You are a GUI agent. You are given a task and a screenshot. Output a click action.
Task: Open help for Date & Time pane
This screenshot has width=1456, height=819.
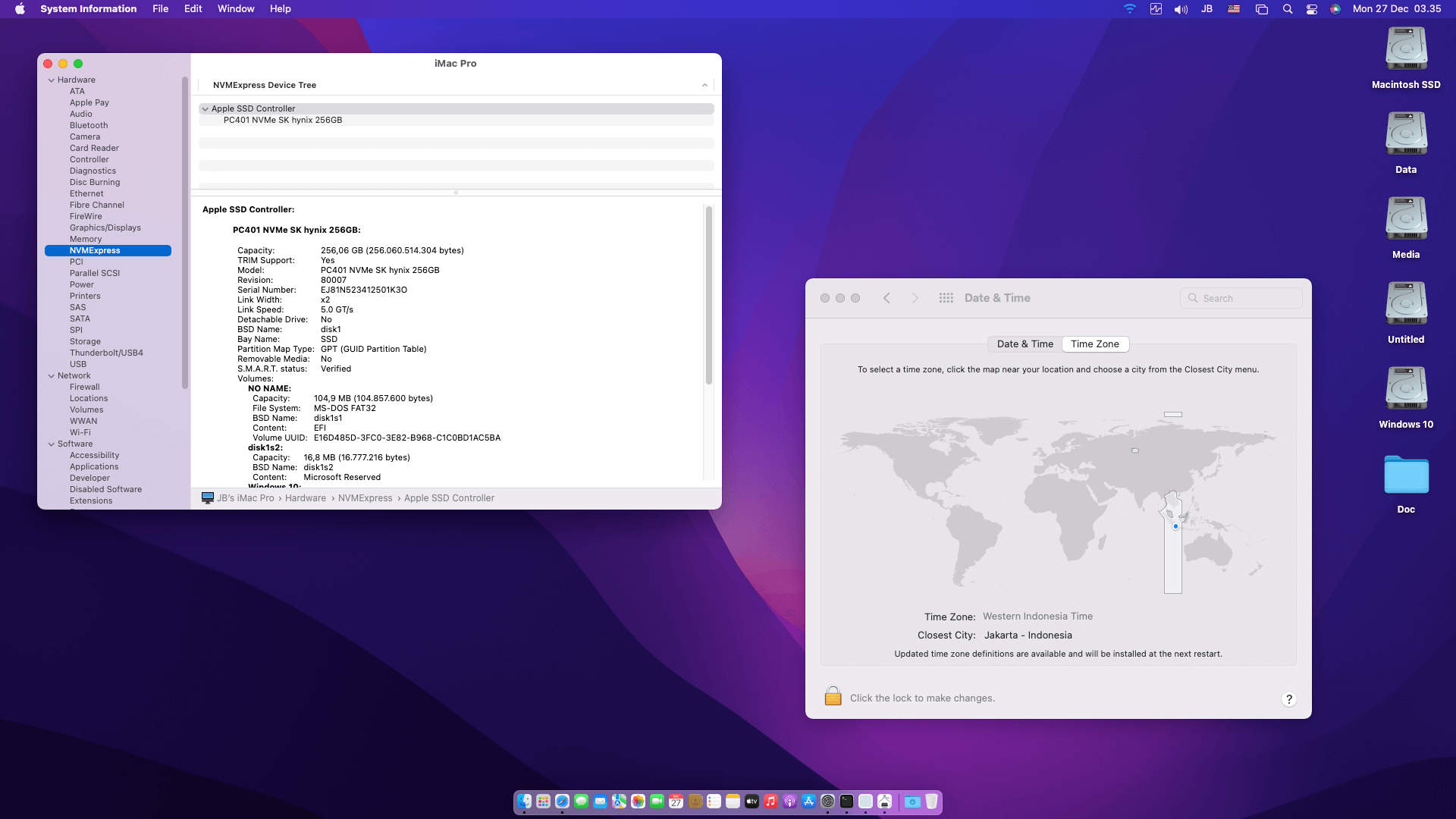[x=1288, y=699]
